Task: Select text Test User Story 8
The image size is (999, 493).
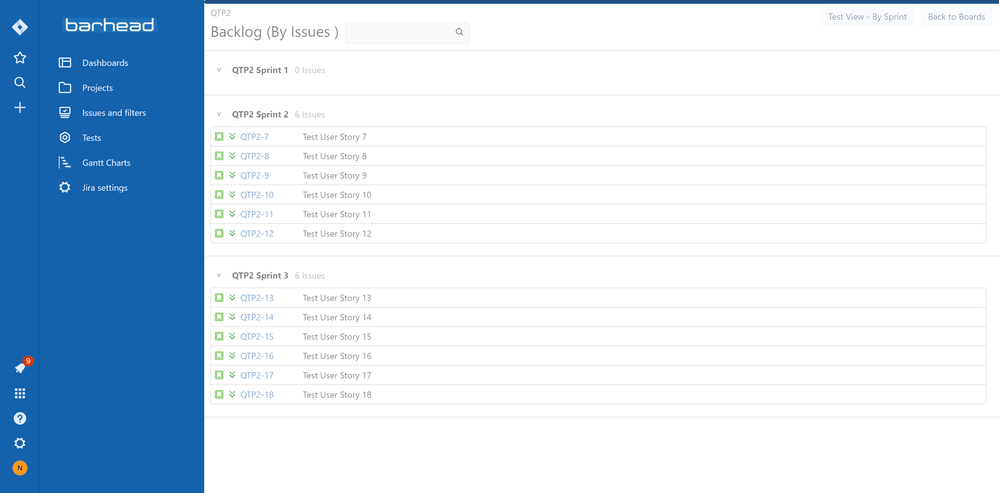Action: click(334, 156)
